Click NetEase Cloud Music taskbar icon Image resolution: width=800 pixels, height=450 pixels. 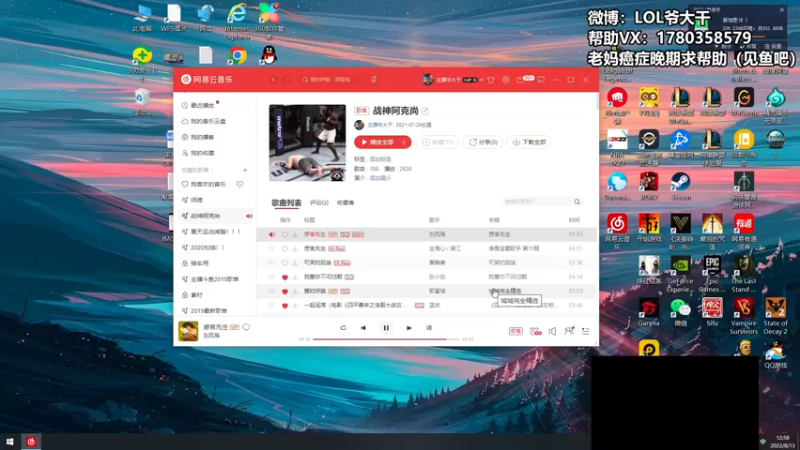[x=31, y=442]
